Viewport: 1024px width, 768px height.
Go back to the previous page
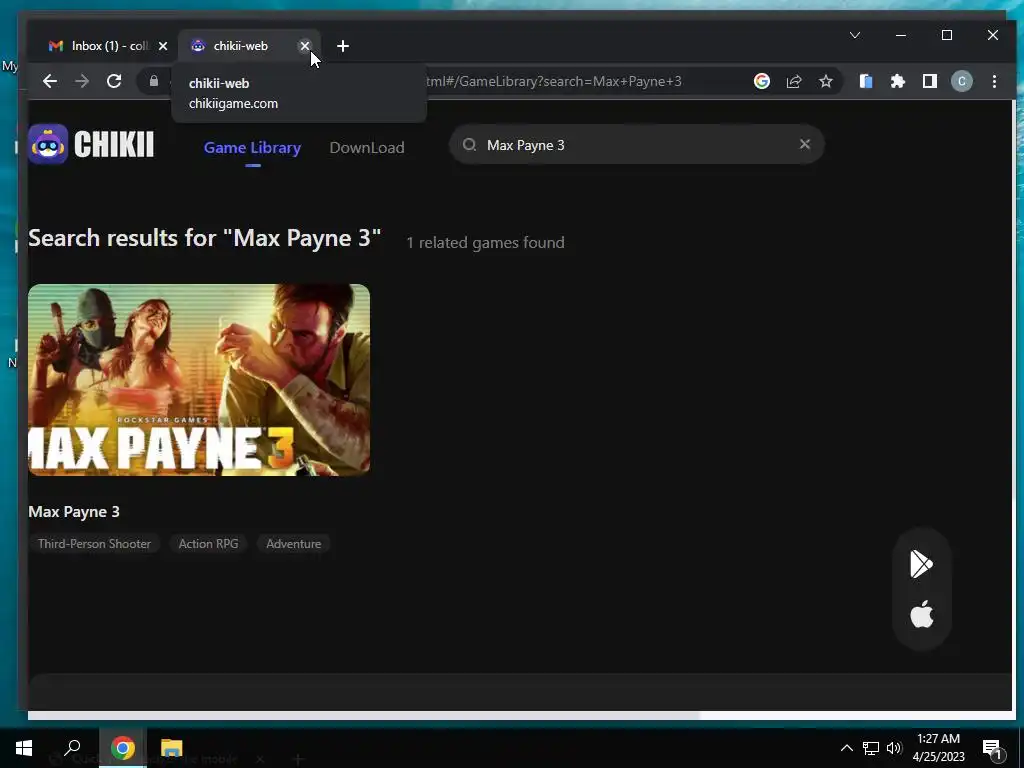(50, 81)
